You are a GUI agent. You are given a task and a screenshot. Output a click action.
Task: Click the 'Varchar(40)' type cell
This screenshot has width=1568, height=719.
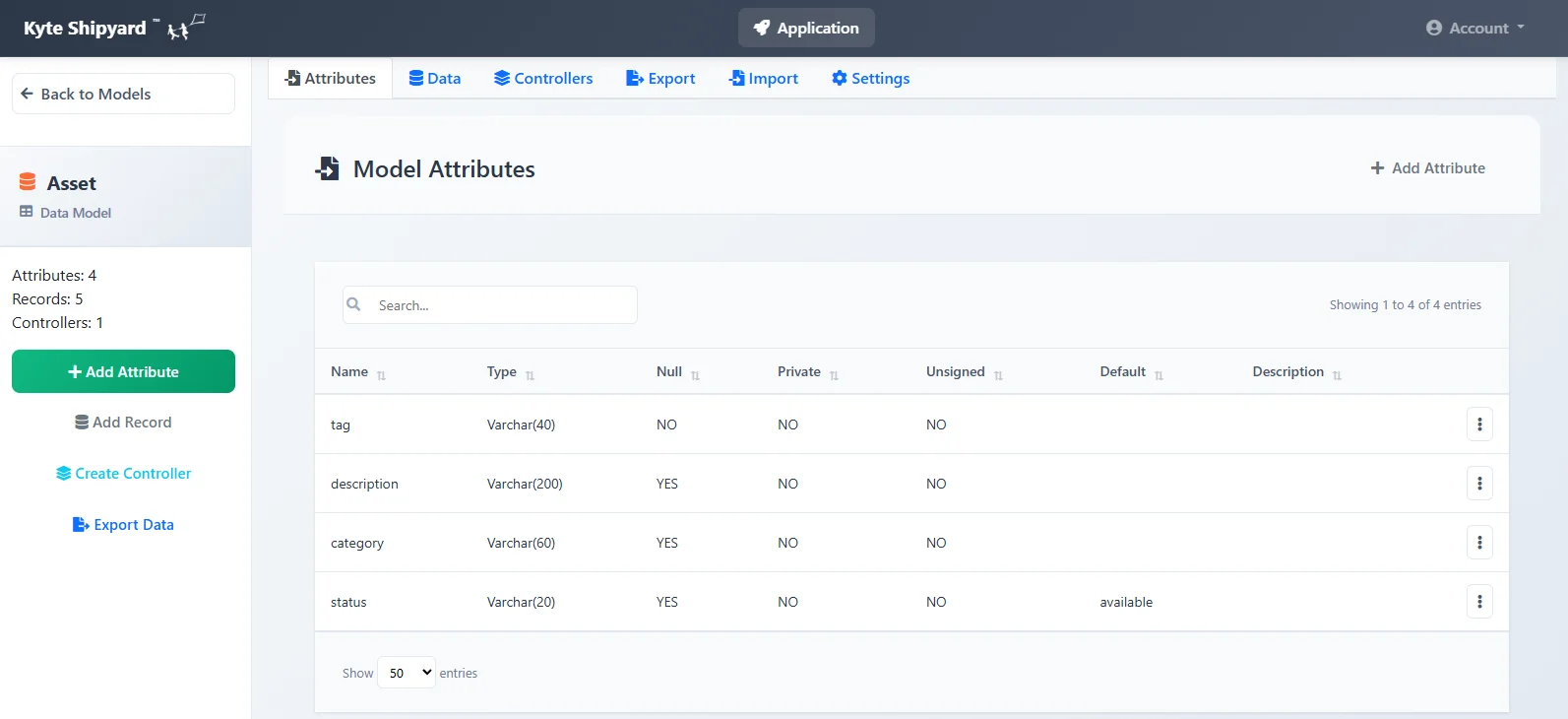tap(521, 425)
